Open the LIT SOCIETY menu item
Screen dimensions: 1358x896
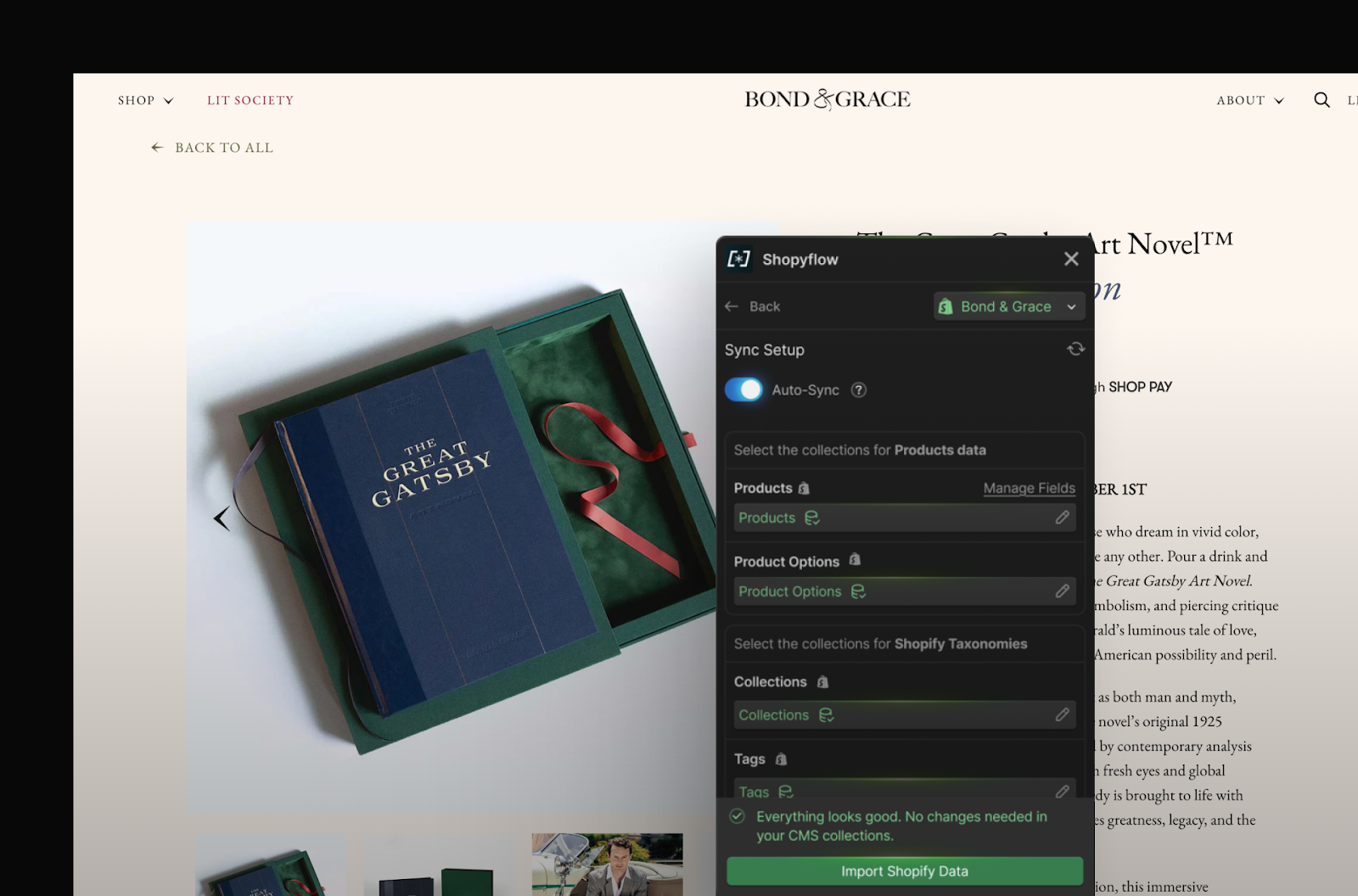(x=250, y=100)
